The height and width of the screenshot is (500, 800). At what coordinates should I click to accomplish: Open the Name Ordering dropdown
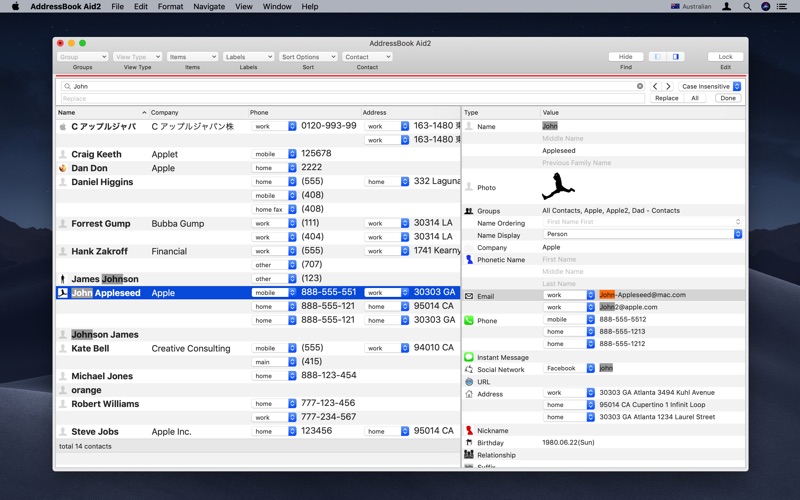point(642,222)
